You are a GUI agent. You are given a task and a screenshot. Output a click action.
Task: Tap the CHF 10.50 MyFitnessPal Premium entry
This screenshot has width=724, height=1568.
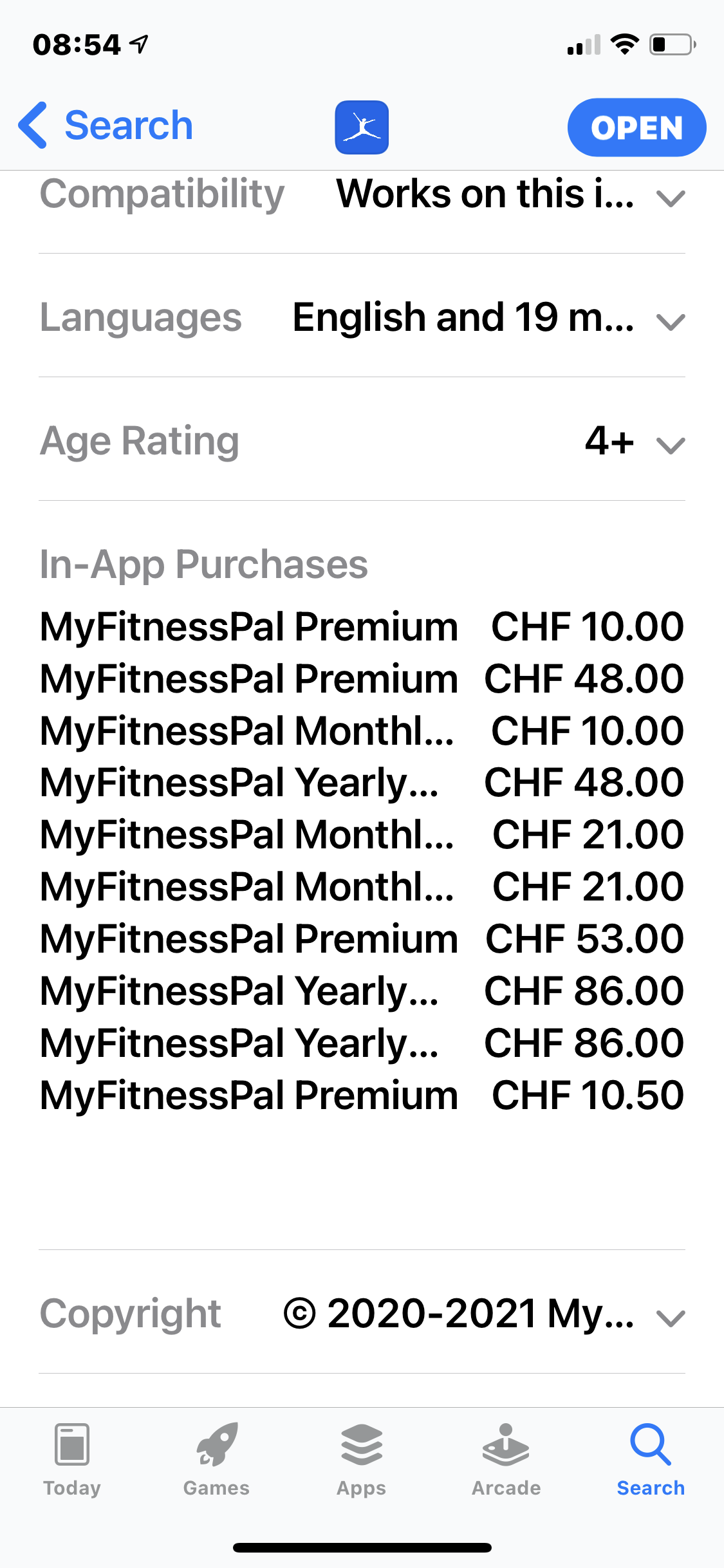[x=362, y=1095]
